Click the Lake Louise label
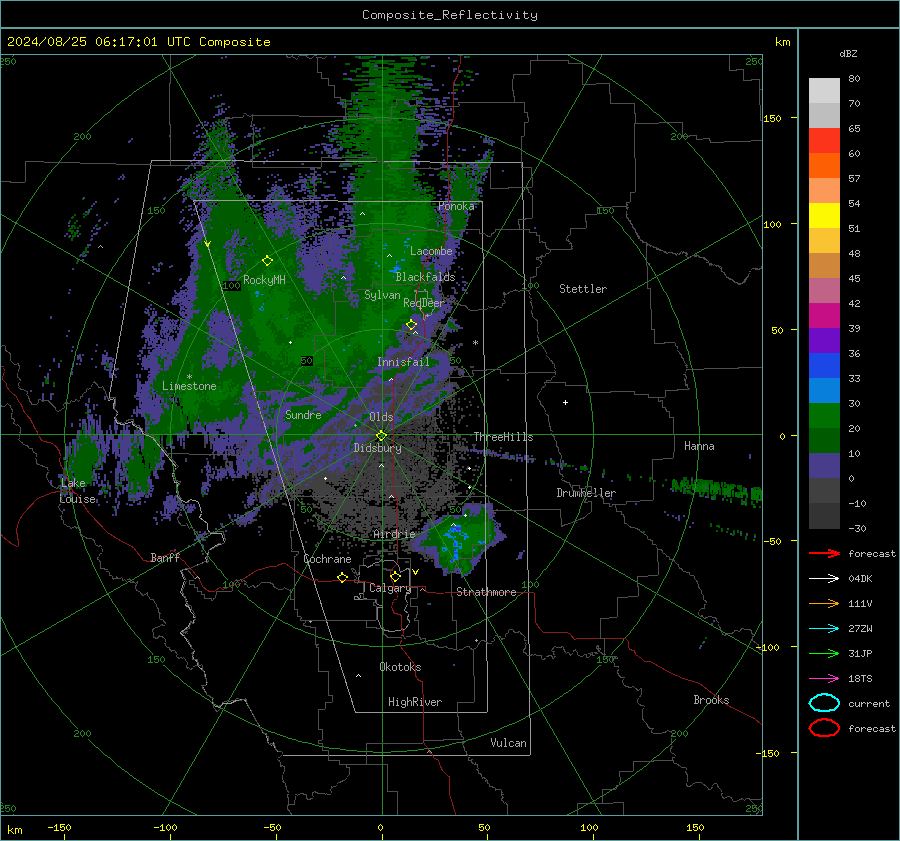The width and height of the screenshot is (900, 841). coord(78,491)
